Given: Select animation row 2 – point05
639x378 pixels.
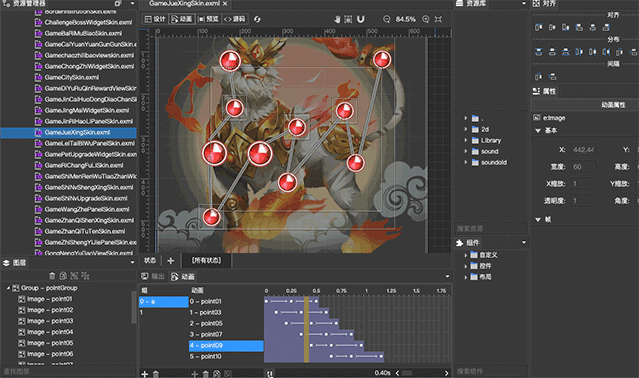Looking at the screenshot, I should (226, 323).
